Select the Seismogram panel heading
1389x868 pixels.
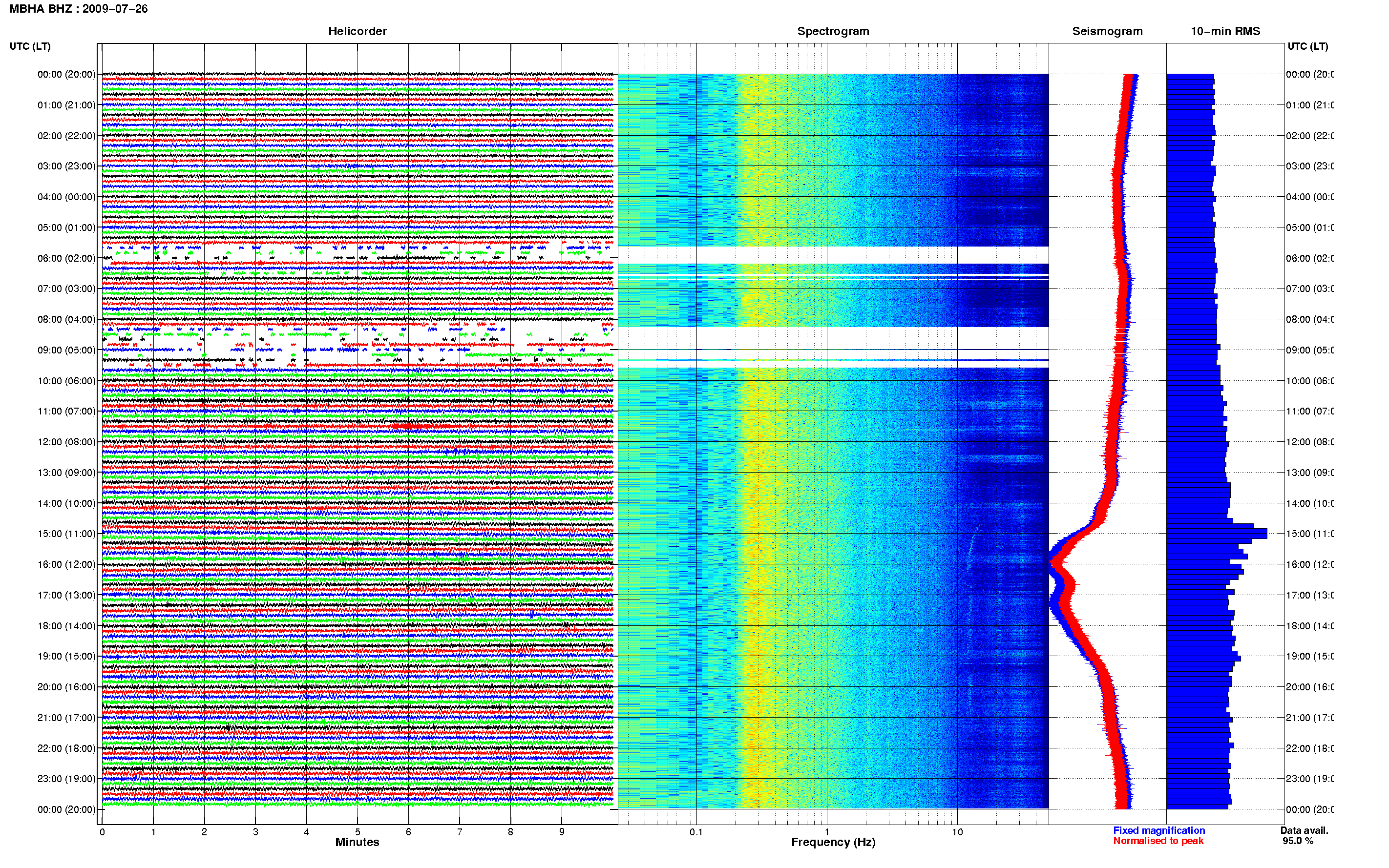[1107, 31]
